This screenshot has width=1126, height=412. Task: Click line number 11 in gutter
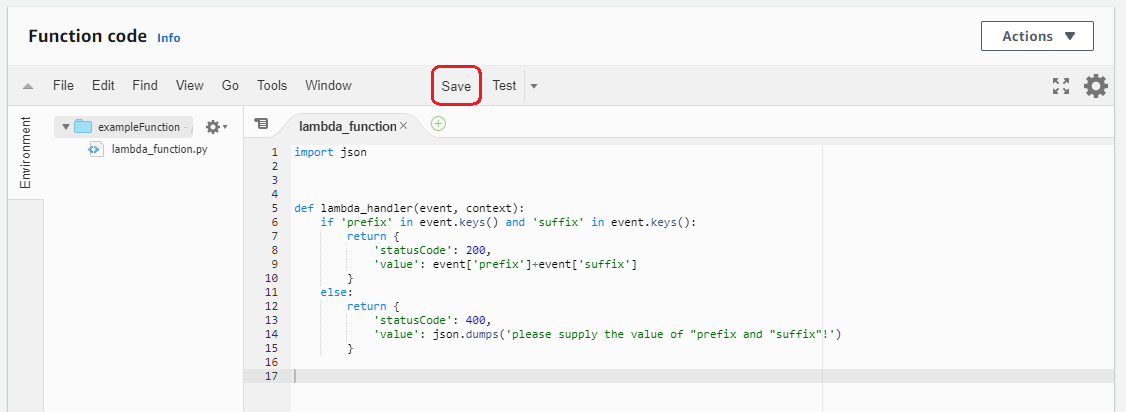[x=271, y=292]
